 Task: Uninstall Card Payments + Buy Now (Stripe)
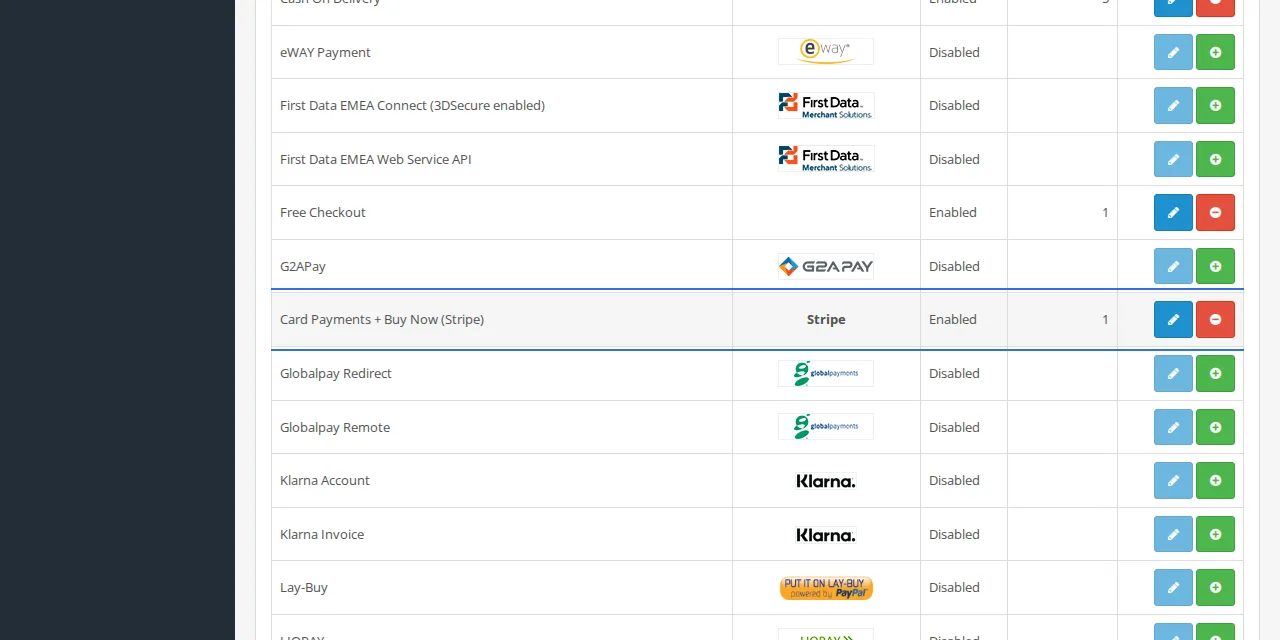coord(1215,319)
